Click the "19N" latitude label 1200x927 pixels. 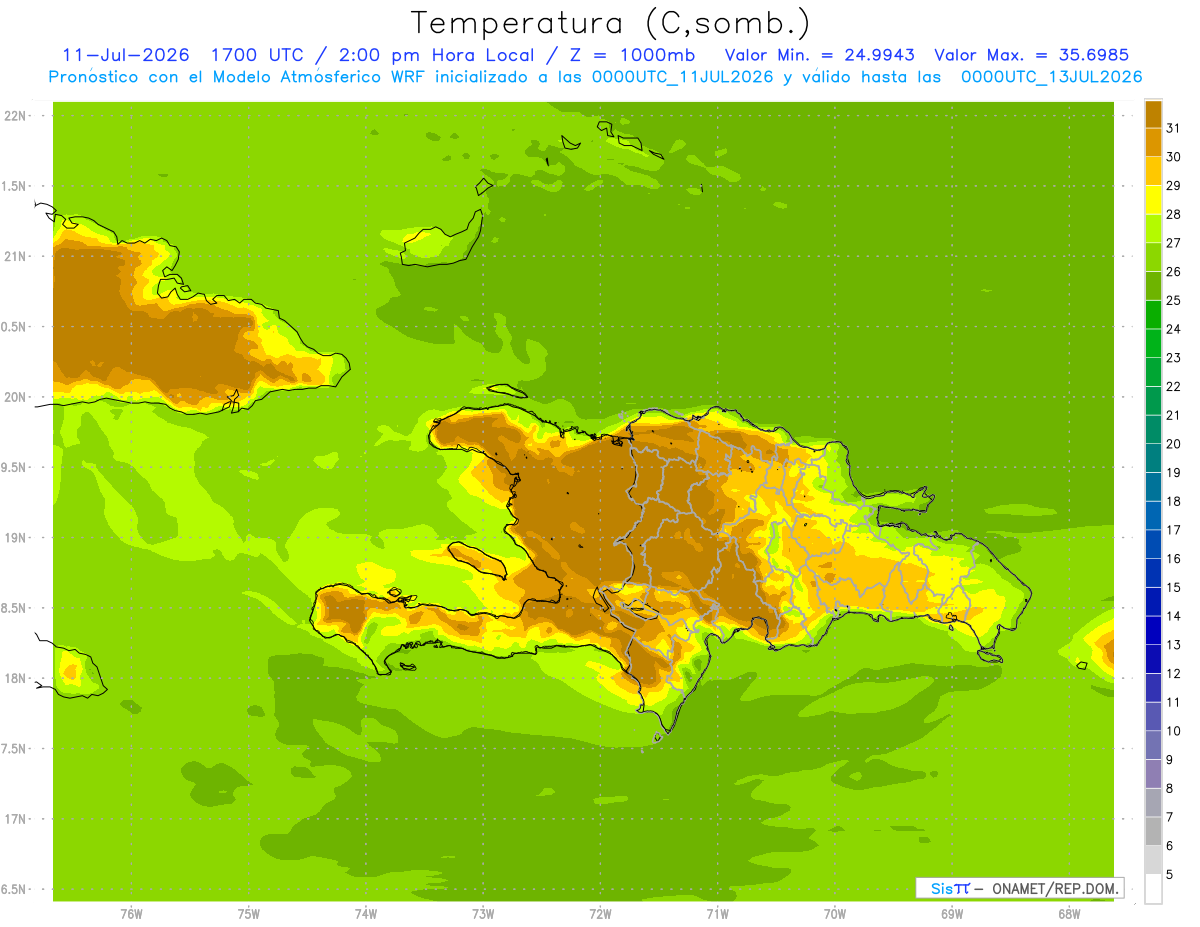click(14, 538)
